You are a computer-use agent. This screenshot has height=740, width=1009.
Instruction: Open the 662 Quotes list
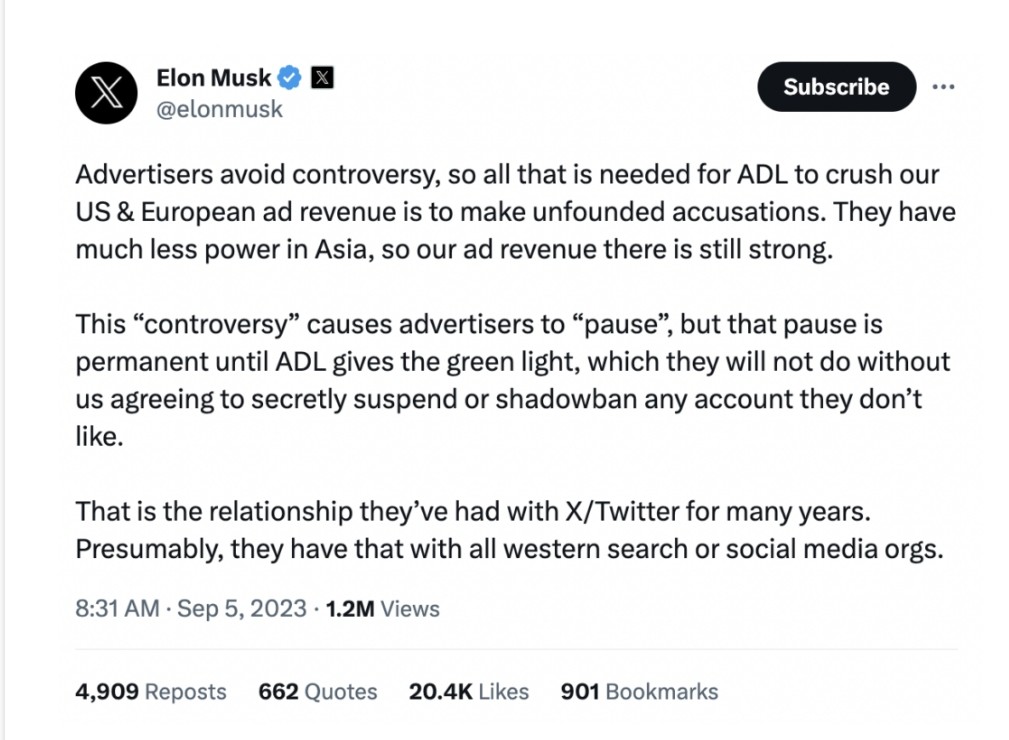[x=317, y=691]
